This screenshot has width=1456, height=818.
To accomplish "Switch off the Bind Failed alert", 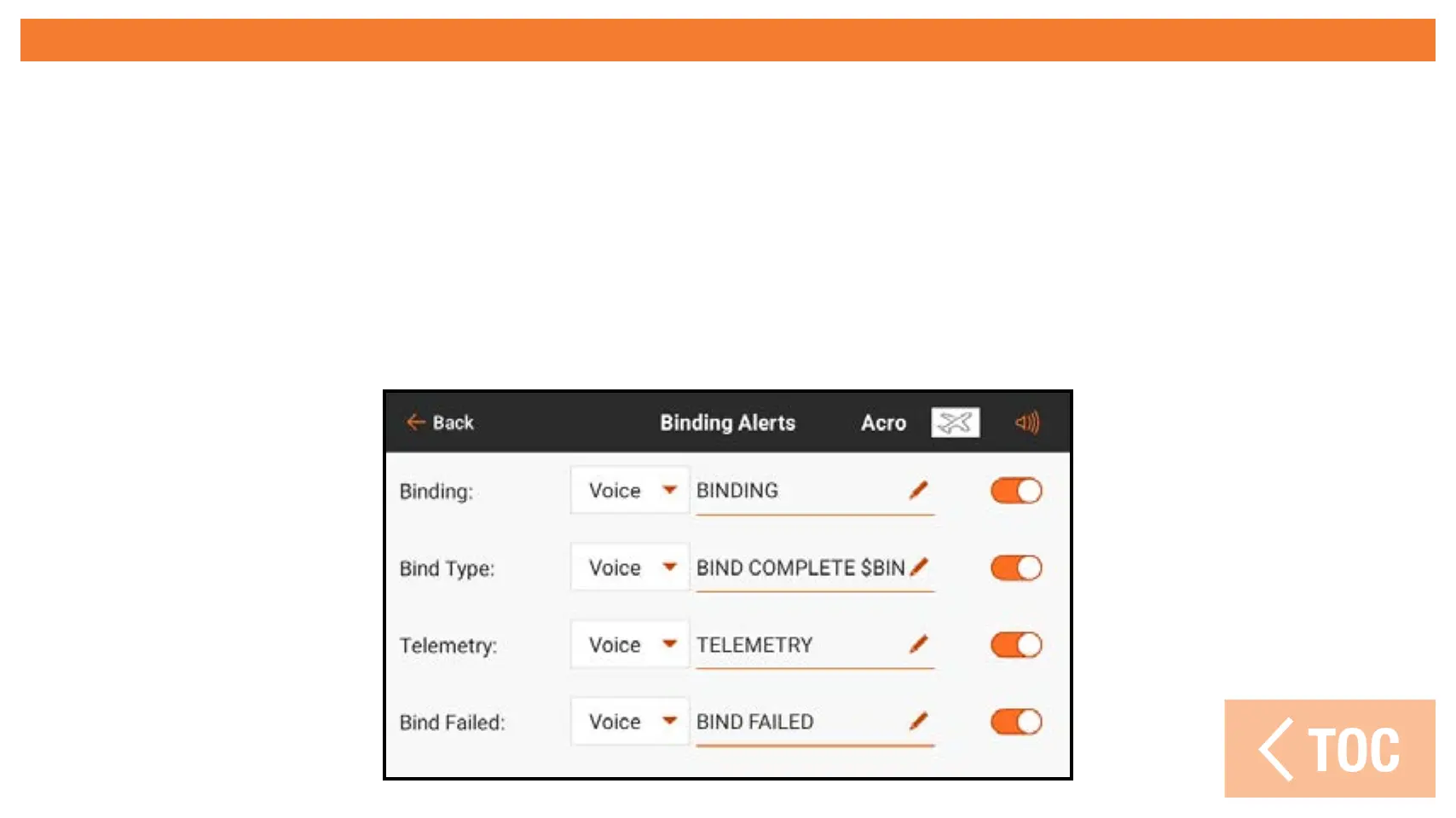I will point(1016,723).
